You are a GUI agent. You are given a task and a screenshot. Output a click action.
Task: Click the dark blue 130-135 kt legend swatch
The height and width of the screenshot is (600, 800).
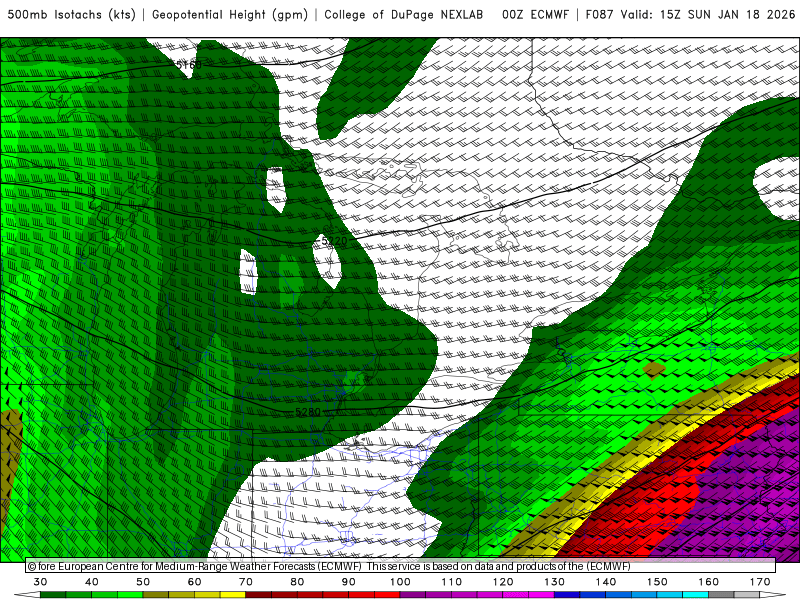(567, 595)
